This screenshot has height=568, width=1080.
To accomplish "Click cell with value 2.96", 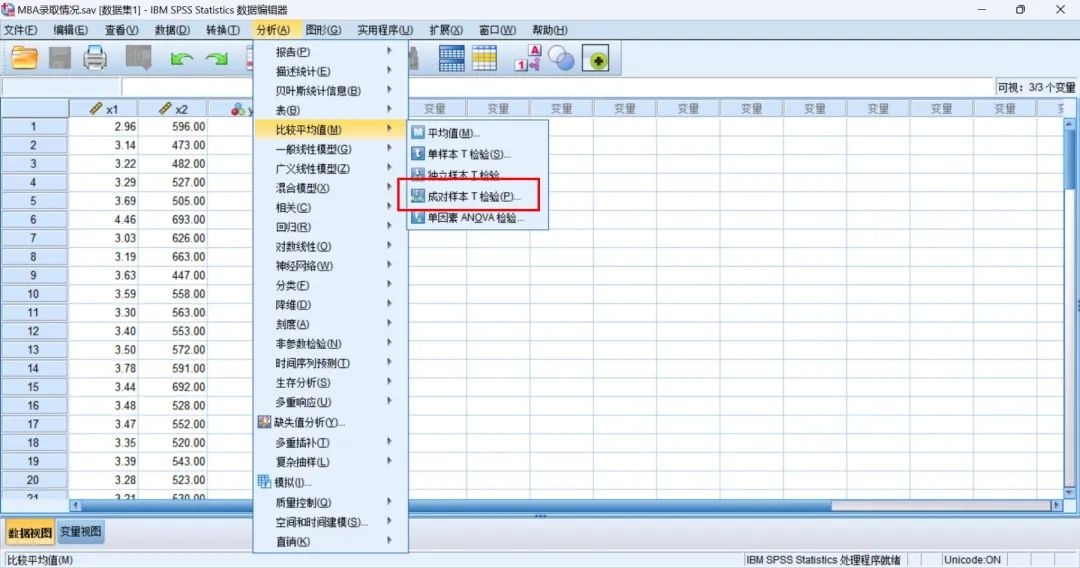I will (x=103, y=127).
